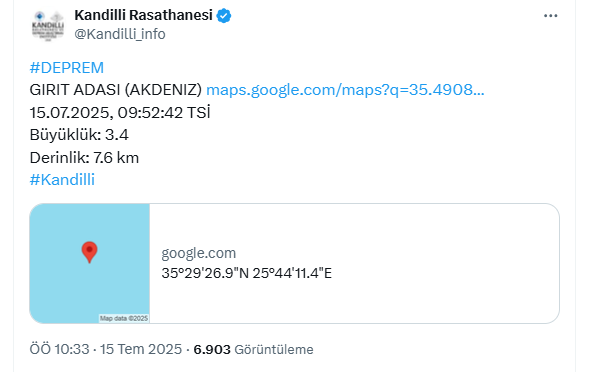Click the red map pin marker

[x=90, y=252]
